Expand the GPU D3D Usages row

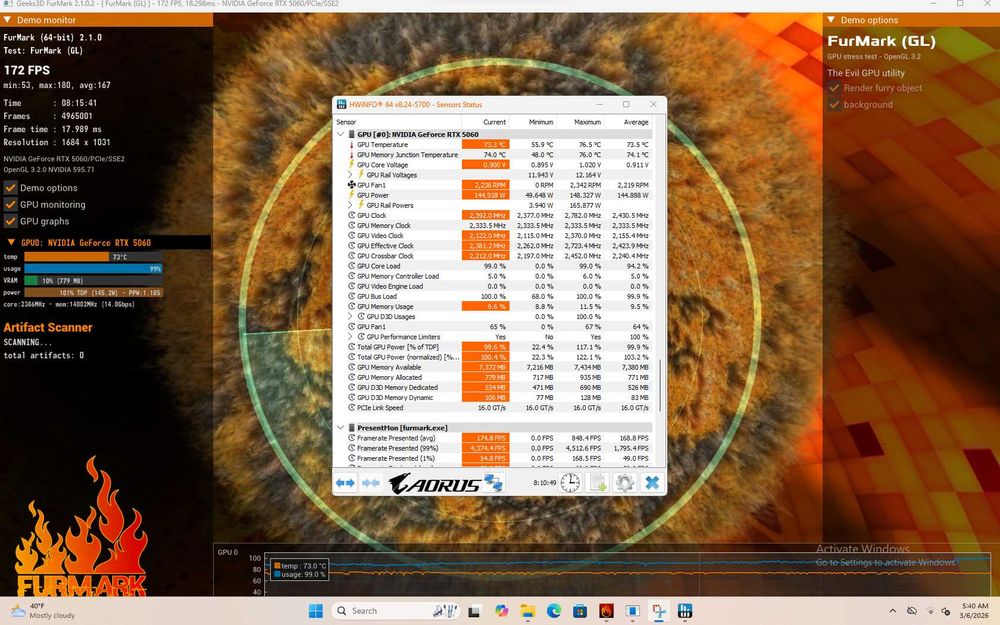(350, 316)
